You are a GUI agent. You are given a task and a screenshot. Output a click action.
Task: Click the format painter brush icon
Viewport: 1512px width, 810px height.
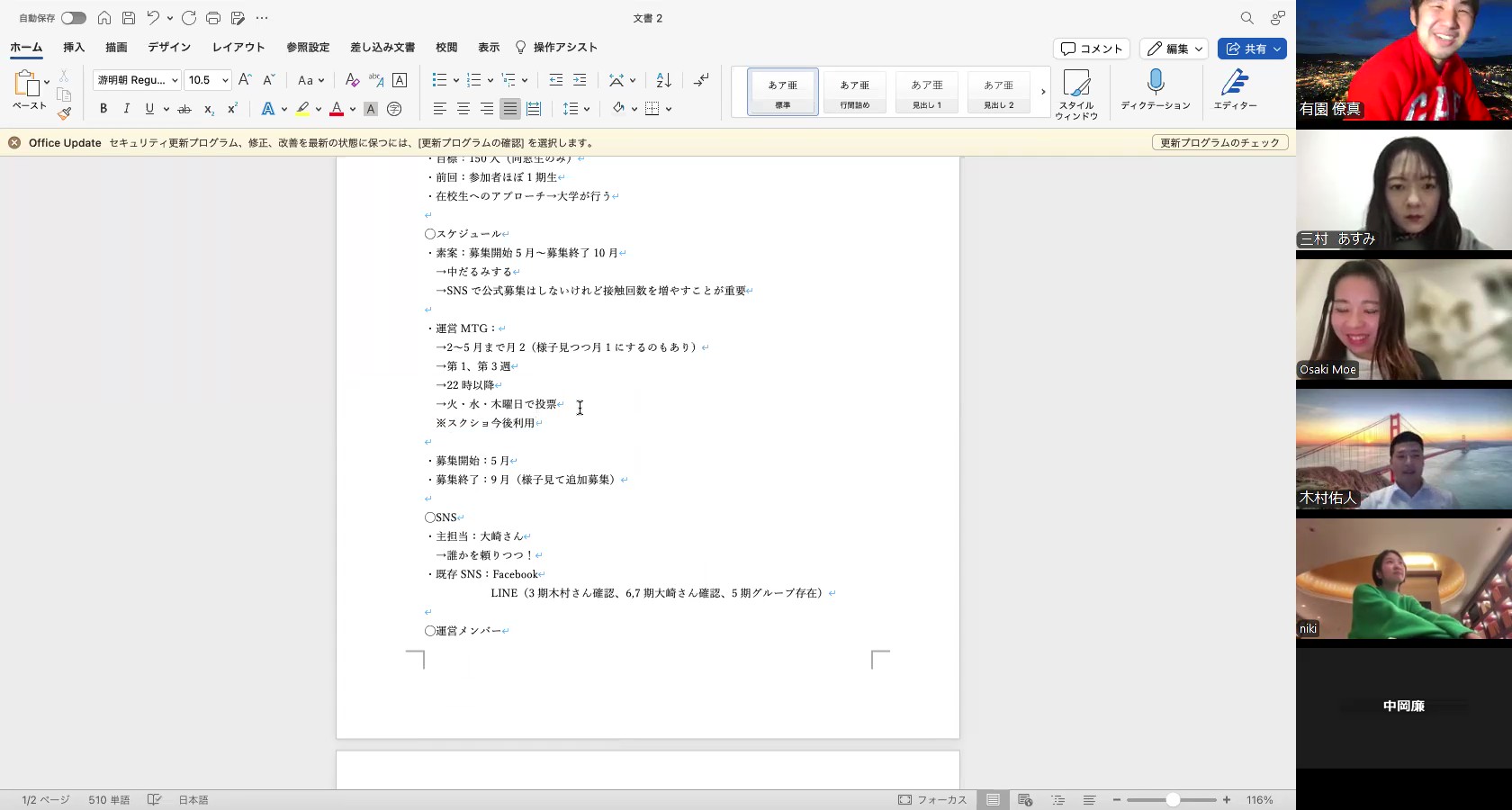[x=64, y=113]
